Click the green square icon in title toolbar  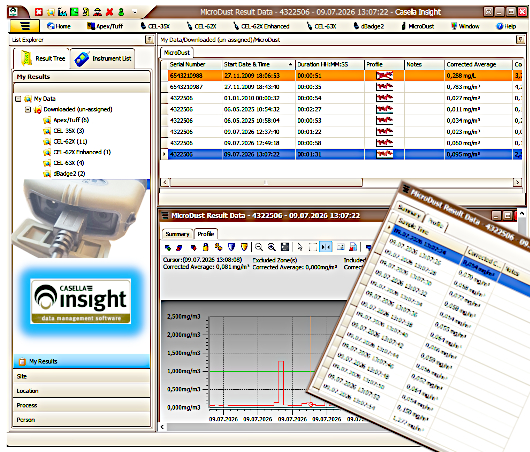(74, 12)
